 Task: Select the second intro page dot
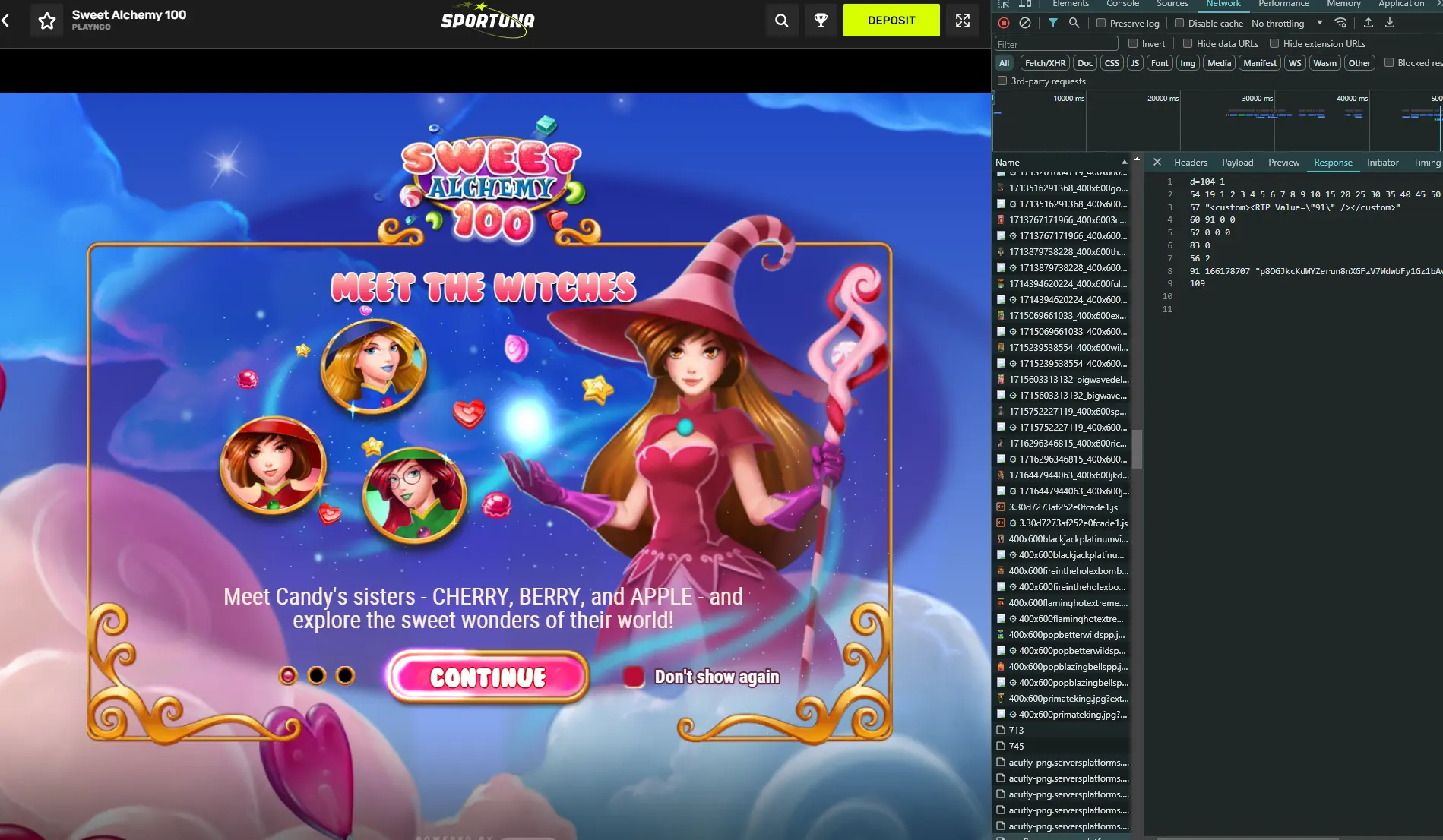(317, 675)
